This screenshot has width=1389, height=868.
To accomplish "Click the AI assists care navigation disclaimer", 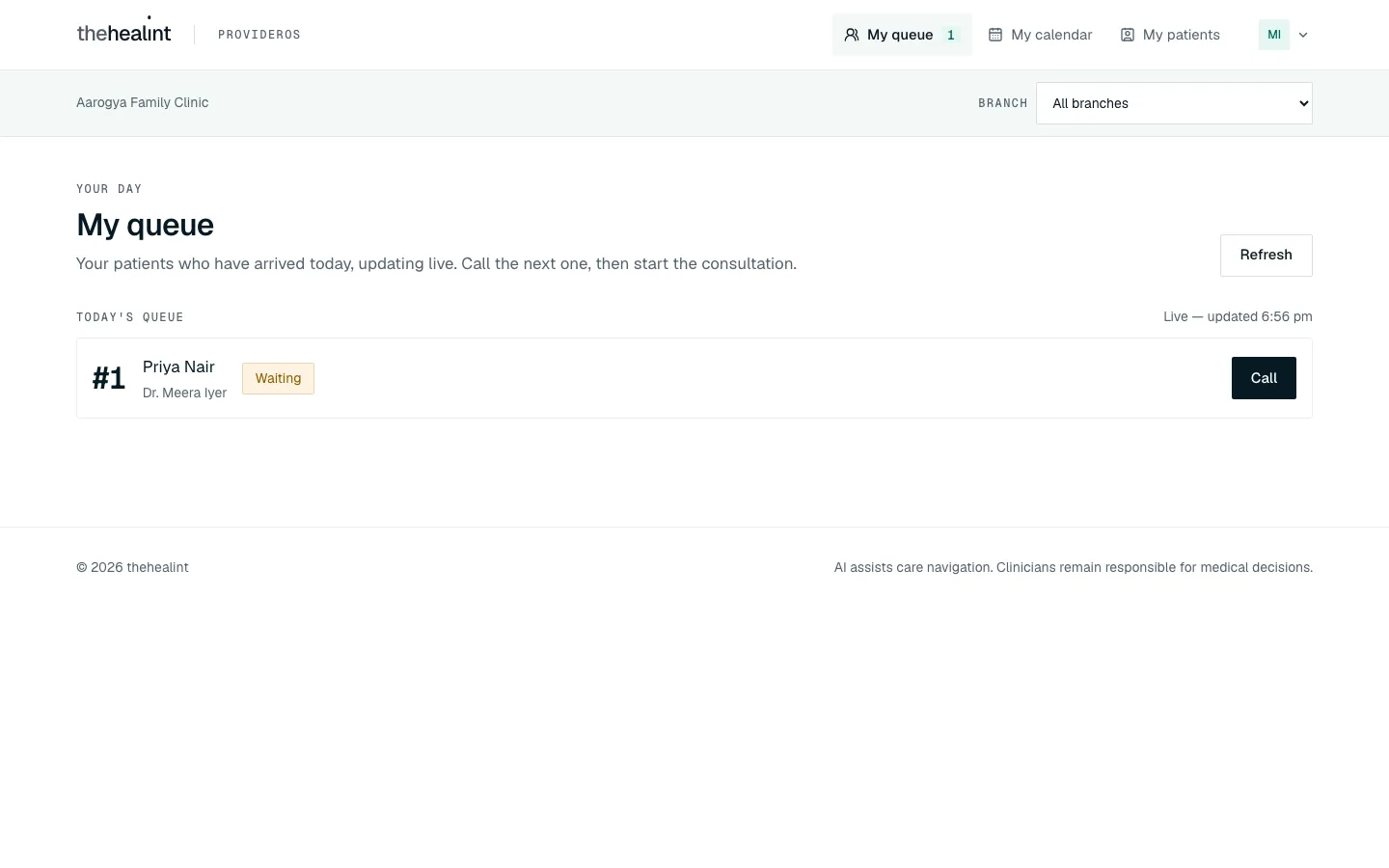I will click(x=1073, y=567).
